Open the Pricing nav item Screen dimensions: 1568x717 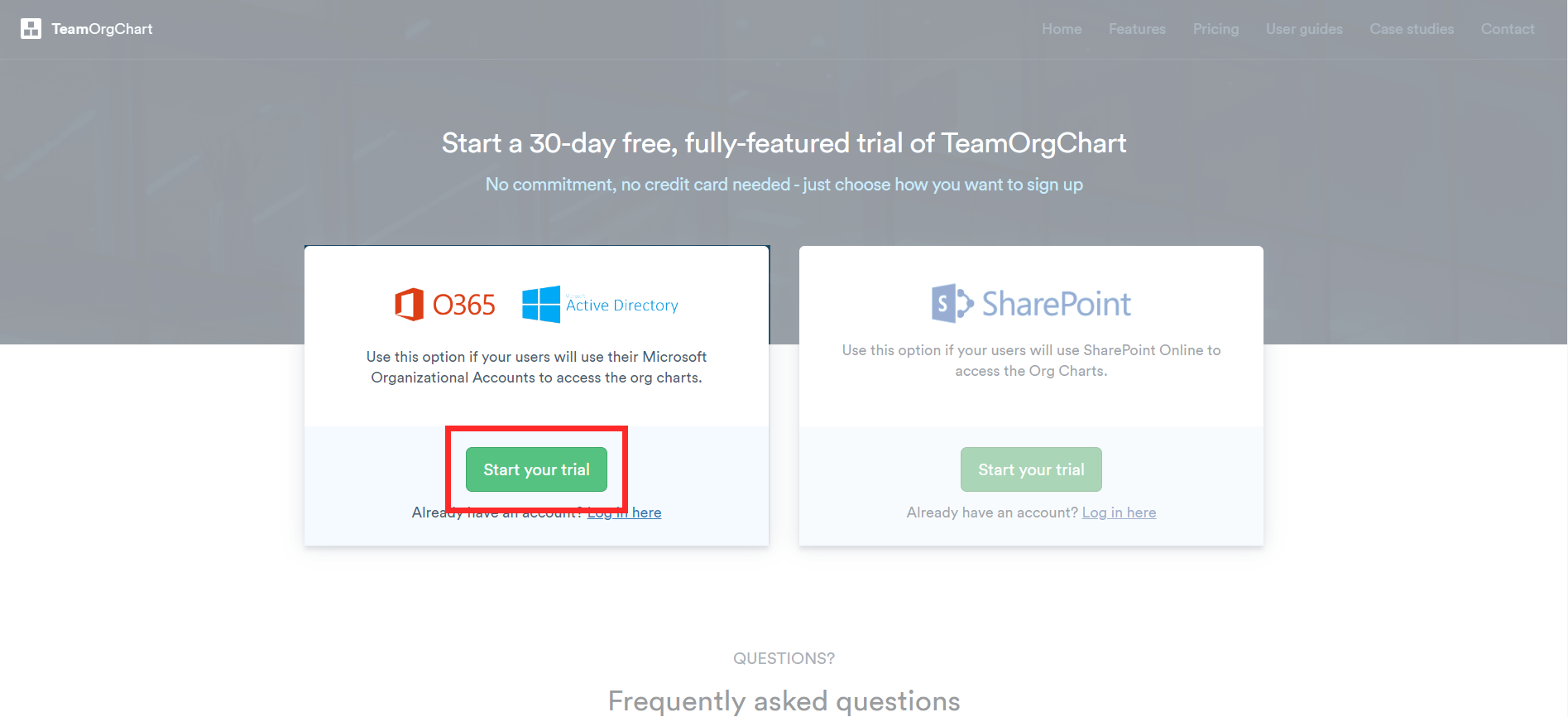(1216, 29)
